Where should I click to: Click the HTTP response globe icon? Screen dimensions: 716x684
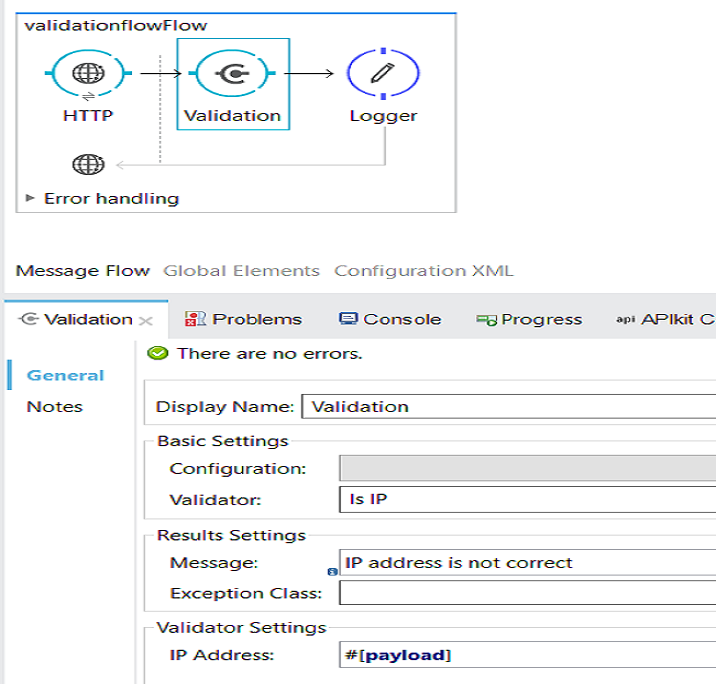88,165
